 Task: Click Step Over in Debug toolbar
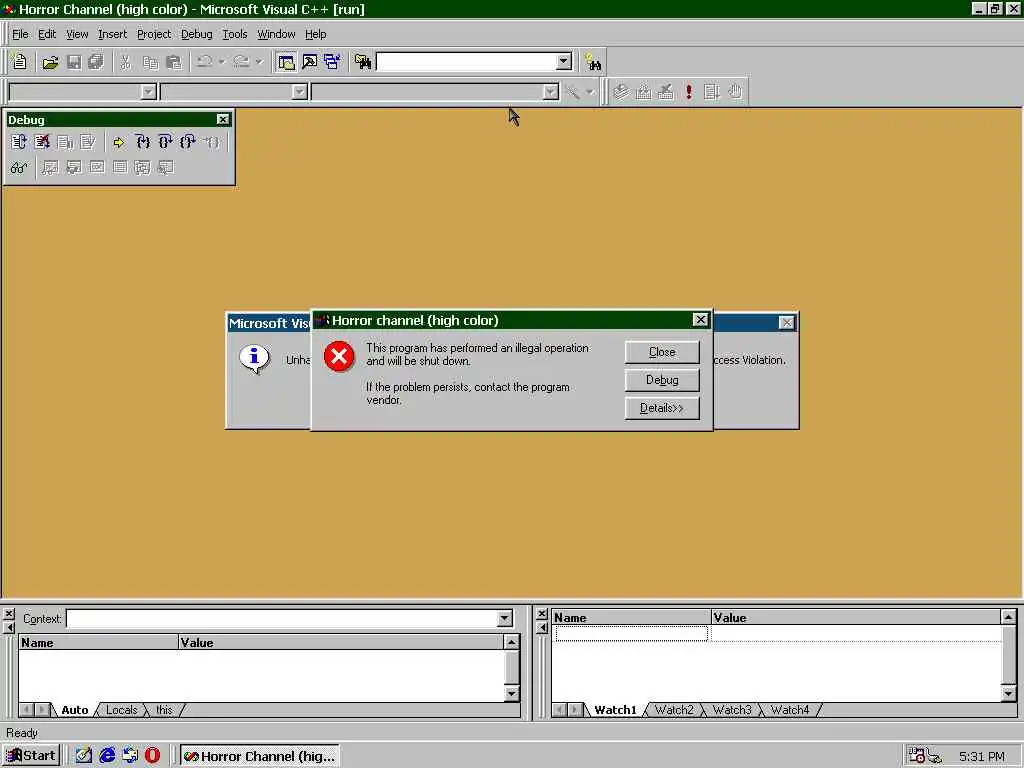coord(165,142)
